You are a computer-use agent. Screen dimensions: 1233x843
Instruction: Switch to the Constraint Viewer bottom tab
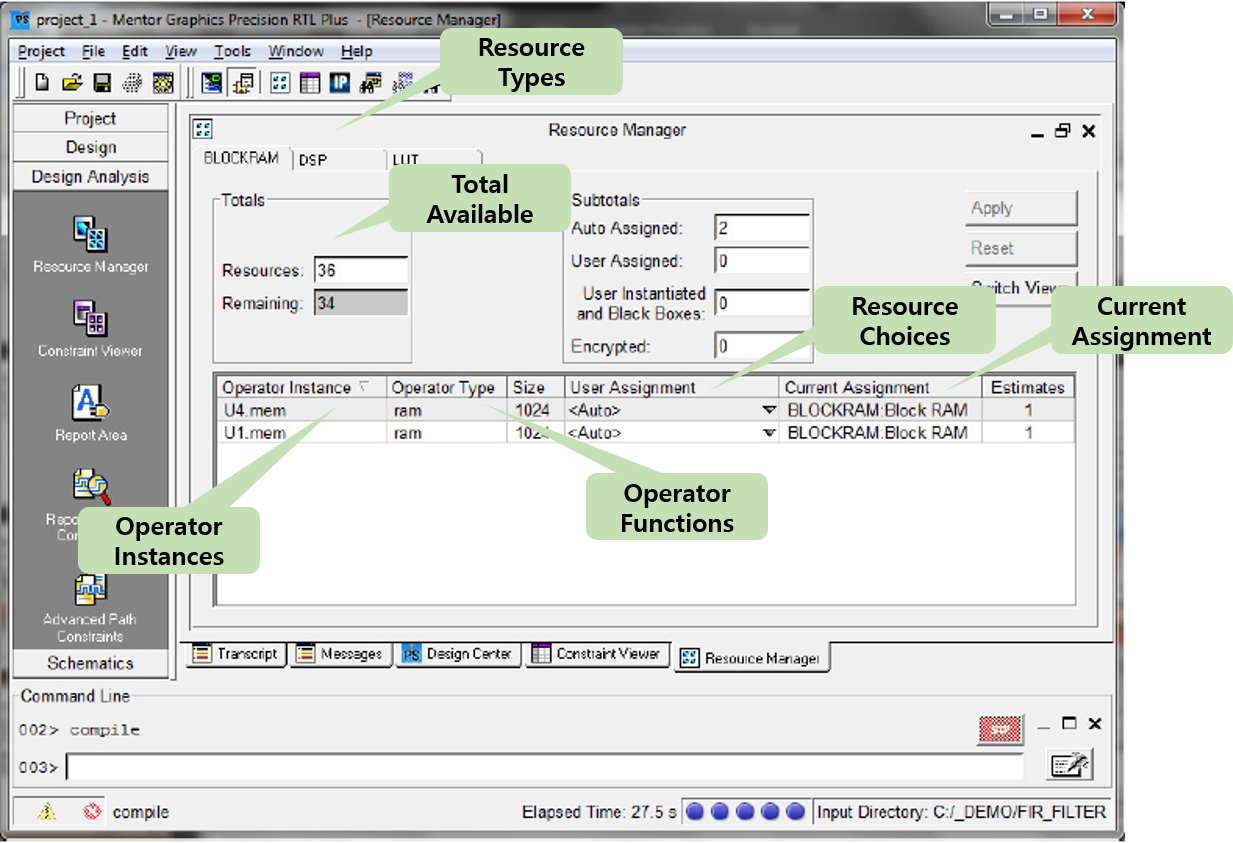pyautogui.click(x=597, y=654)
